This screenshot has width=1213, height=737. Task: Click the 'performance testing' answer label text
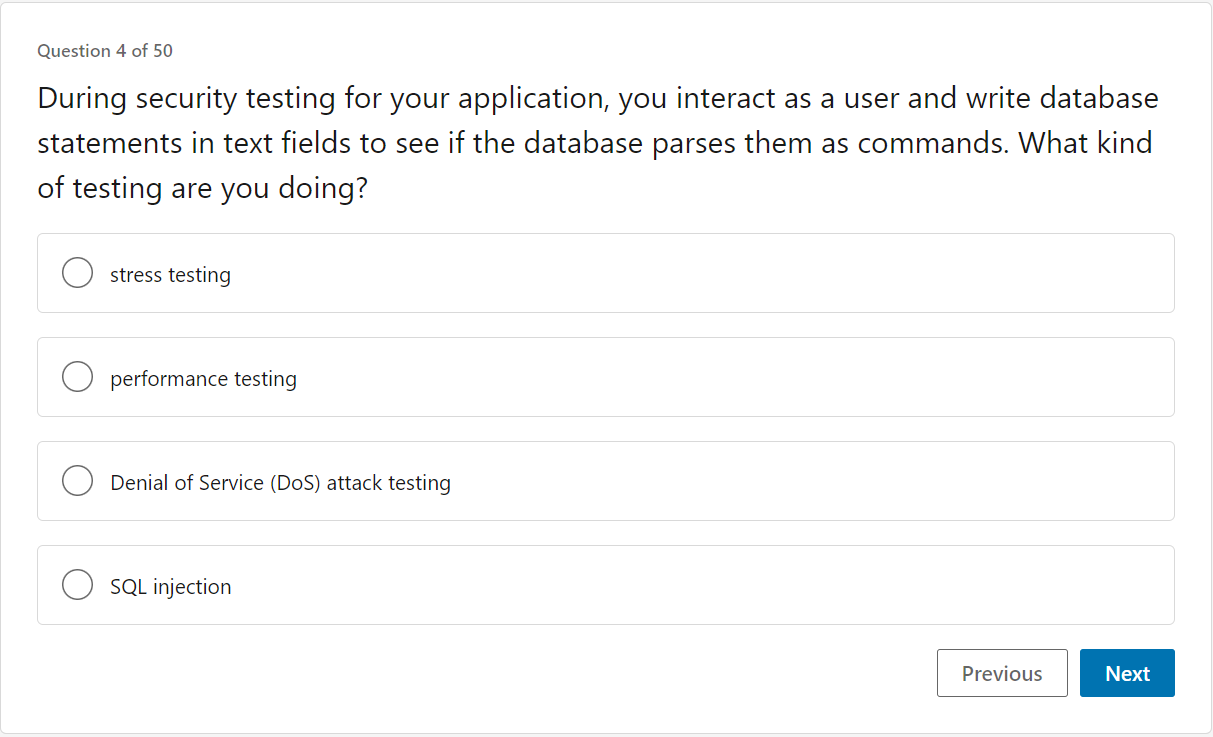(x=203, y=379)
